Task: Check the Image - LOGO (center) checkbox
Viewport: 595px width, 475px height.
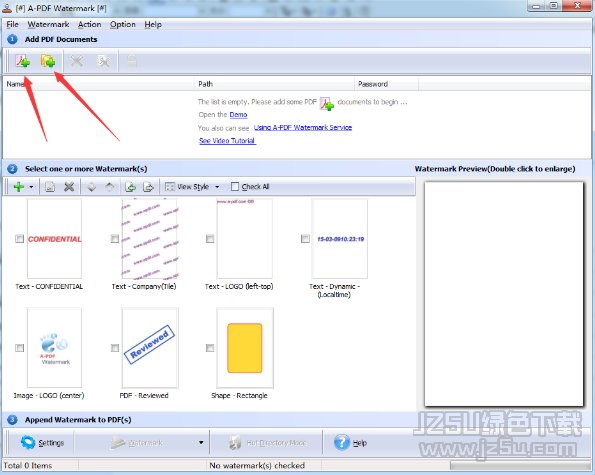Action: 19,348
